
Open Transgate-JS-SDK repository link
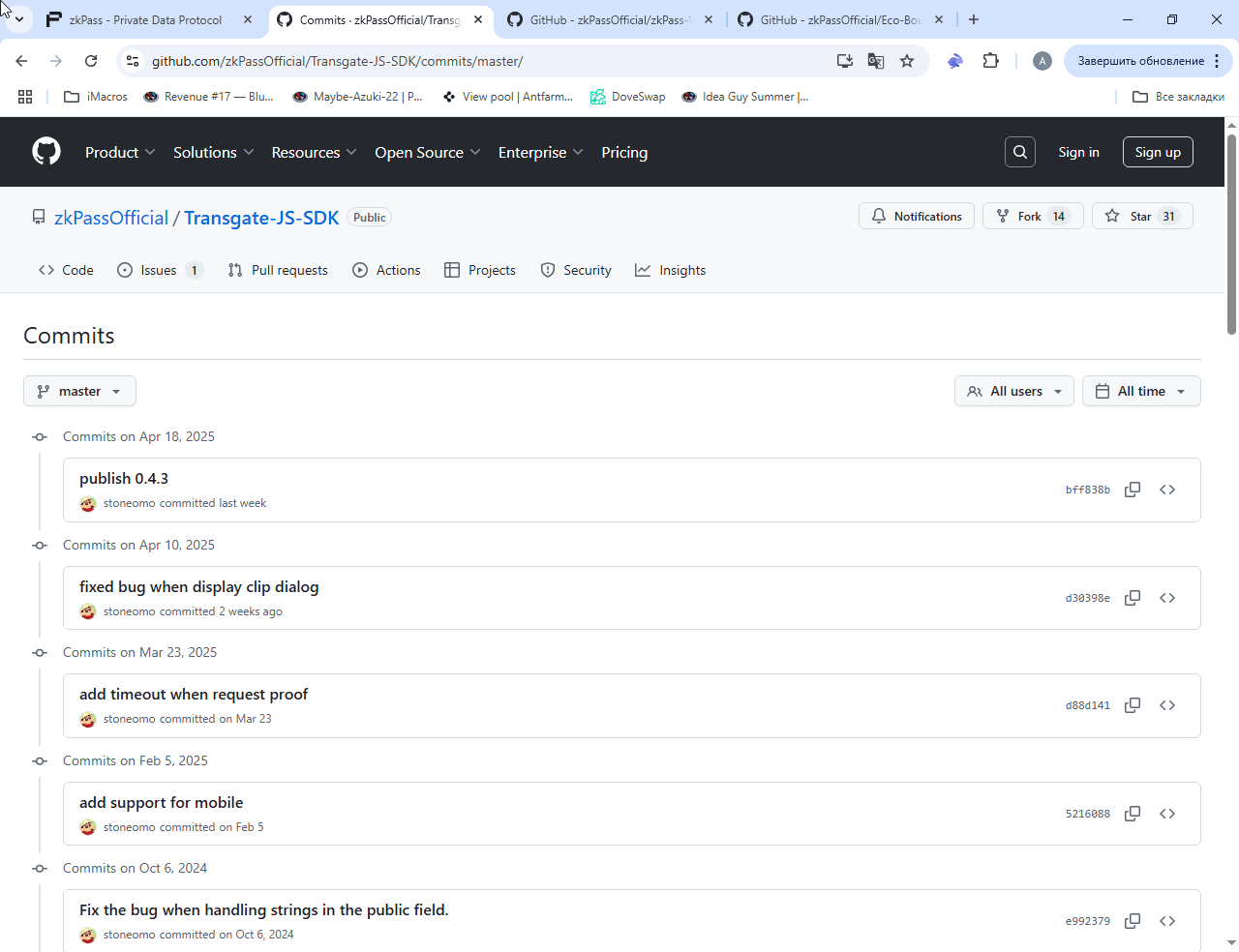tap(261, 218)
